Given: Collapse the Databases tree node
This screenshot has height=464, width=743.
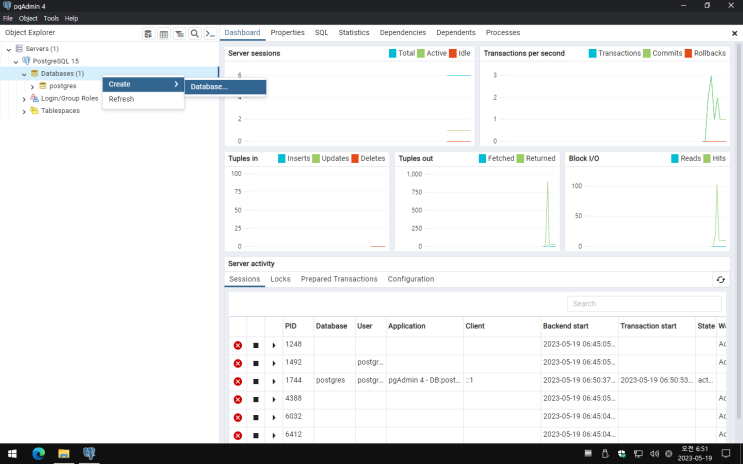Looking at the screenshot, I should (x=24, y=74).
